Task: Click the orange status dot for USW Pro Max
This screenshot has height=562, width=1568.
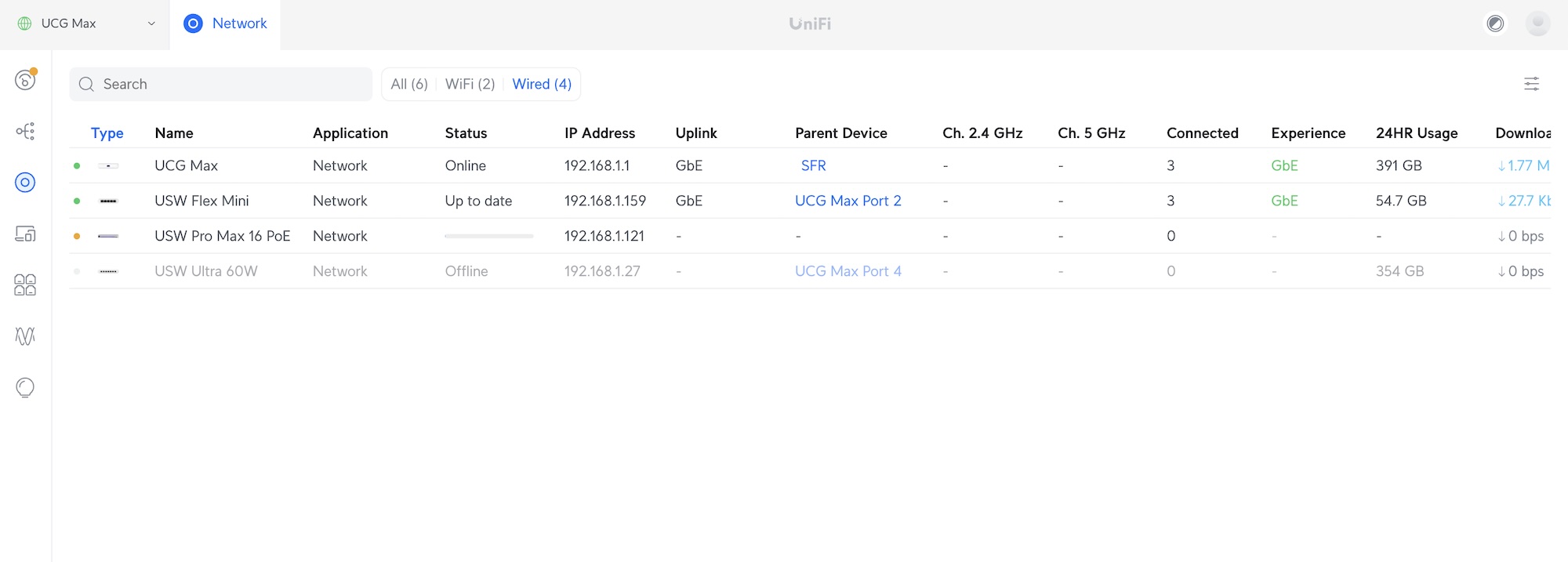Action: click(77, 236)
